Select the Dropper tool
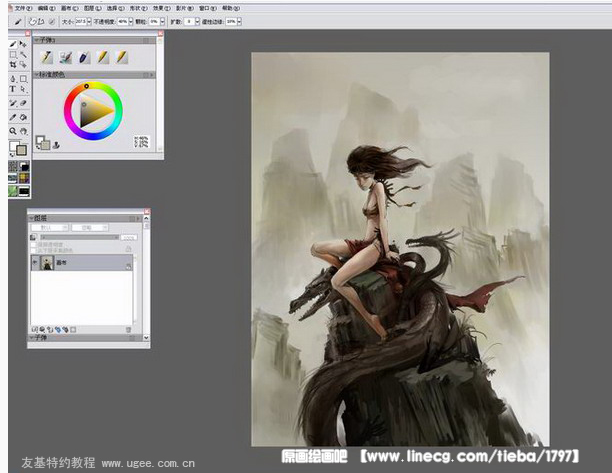 click(13, 117)
